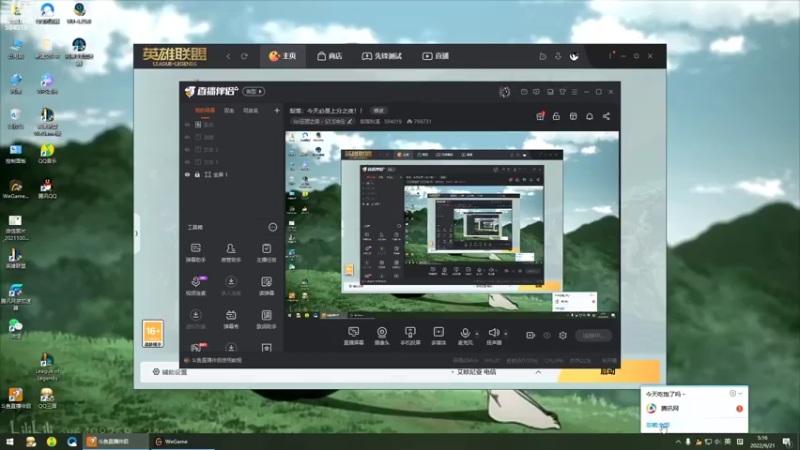Click the share icon in the companion header
This screenshot has width=800, height=450.
tap(606, 116)
